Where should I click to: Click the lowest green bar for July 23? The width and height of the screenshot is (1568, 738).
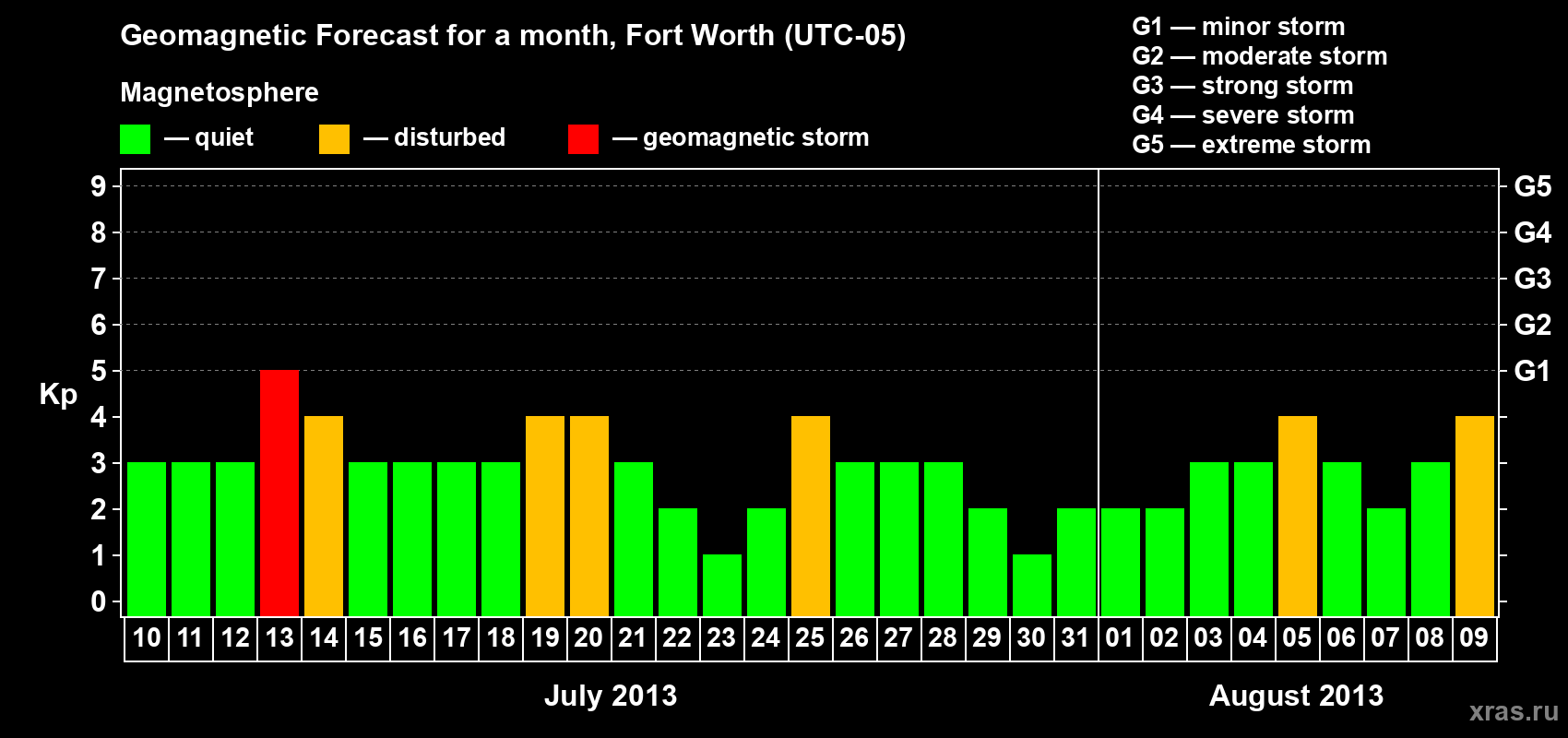(x=722, y=585)
